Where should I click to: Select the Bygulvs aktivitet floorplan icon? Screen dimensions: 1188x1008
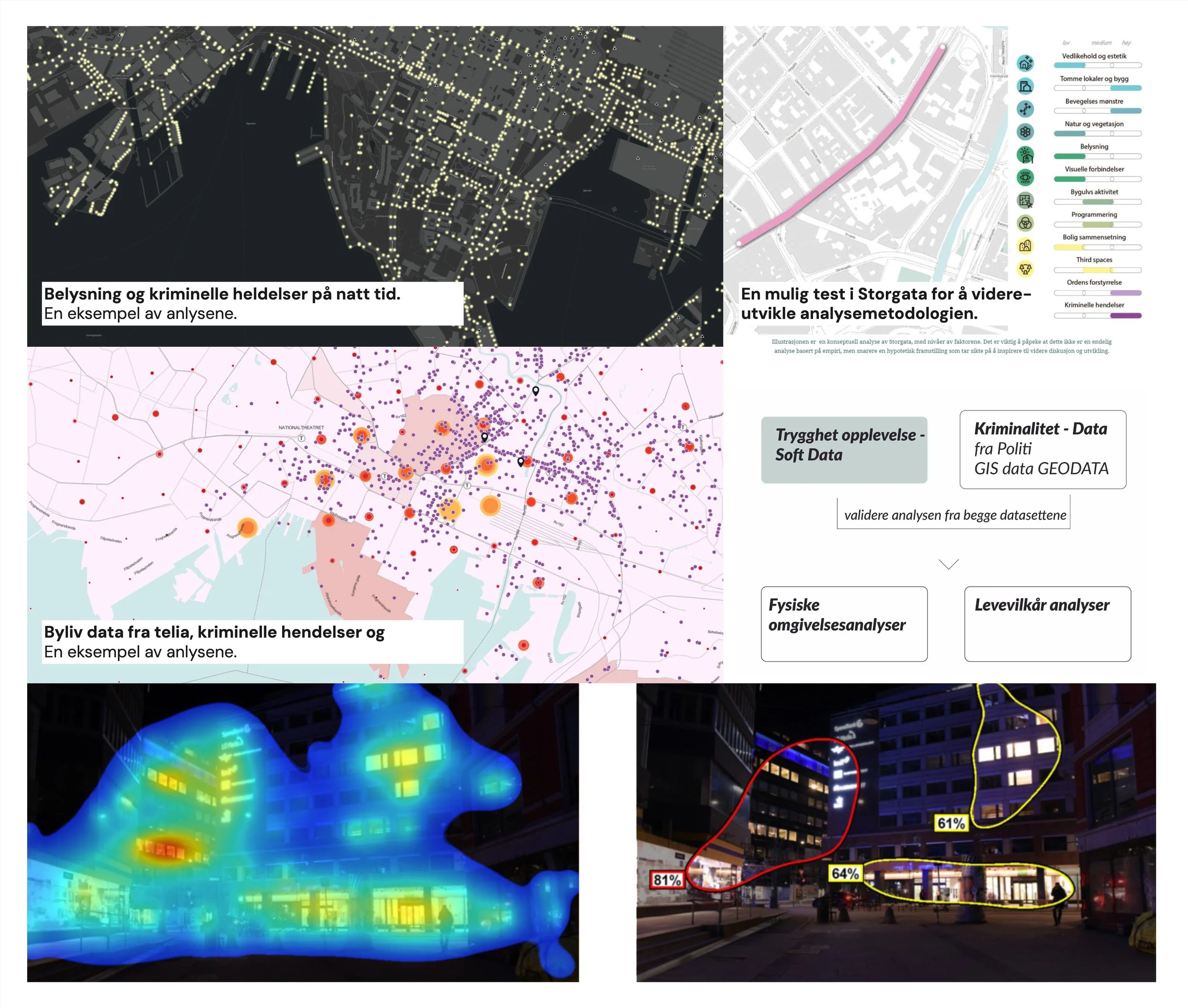coord(1025,200)
